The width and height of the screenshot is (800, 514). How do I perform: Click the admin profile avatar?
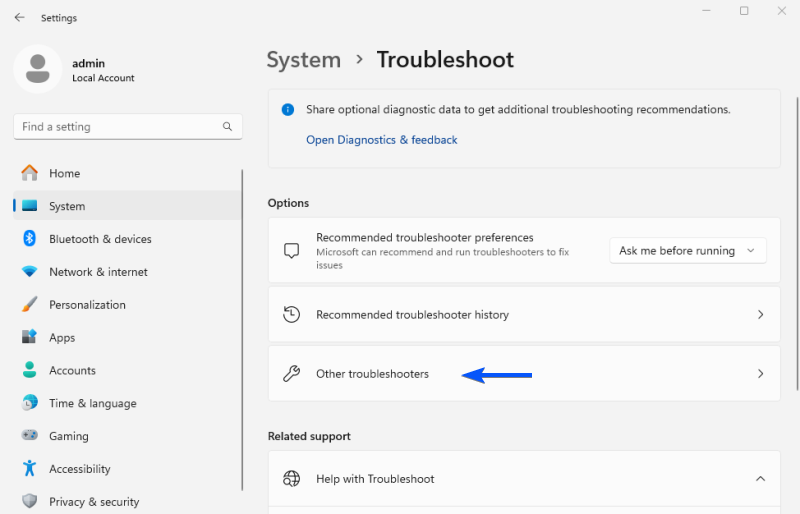pyautogui.click(x=38, y=69)
